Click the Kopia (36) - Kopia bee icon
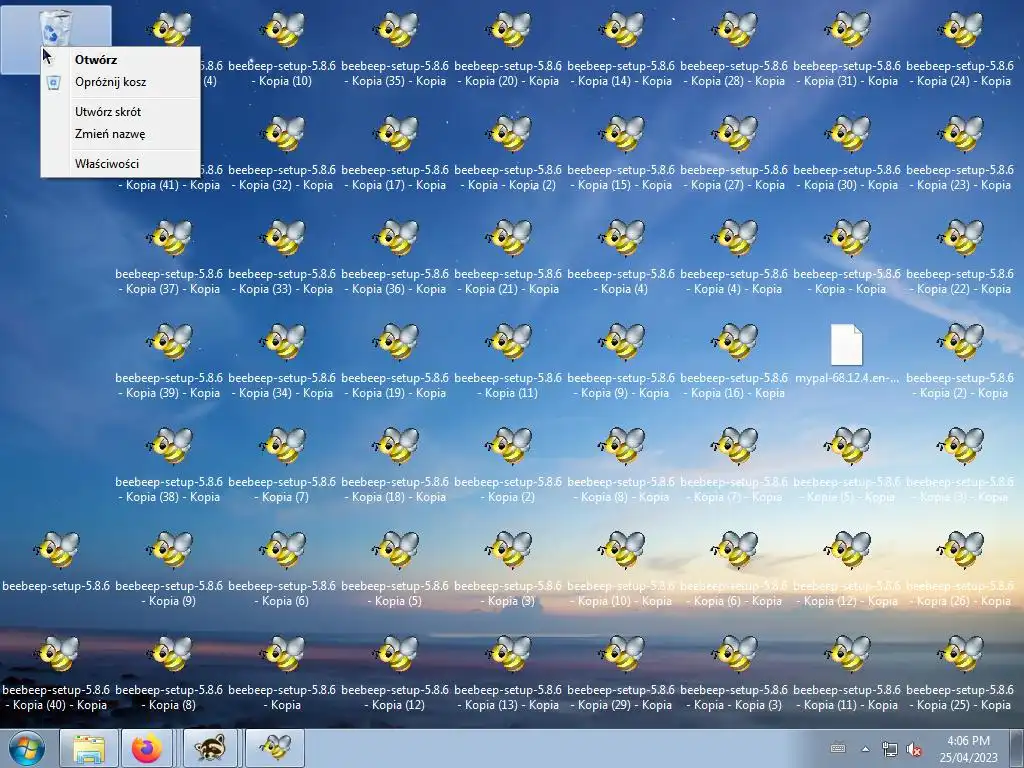This screenshot has height=768, width=1024. click(x=395, y=237)
